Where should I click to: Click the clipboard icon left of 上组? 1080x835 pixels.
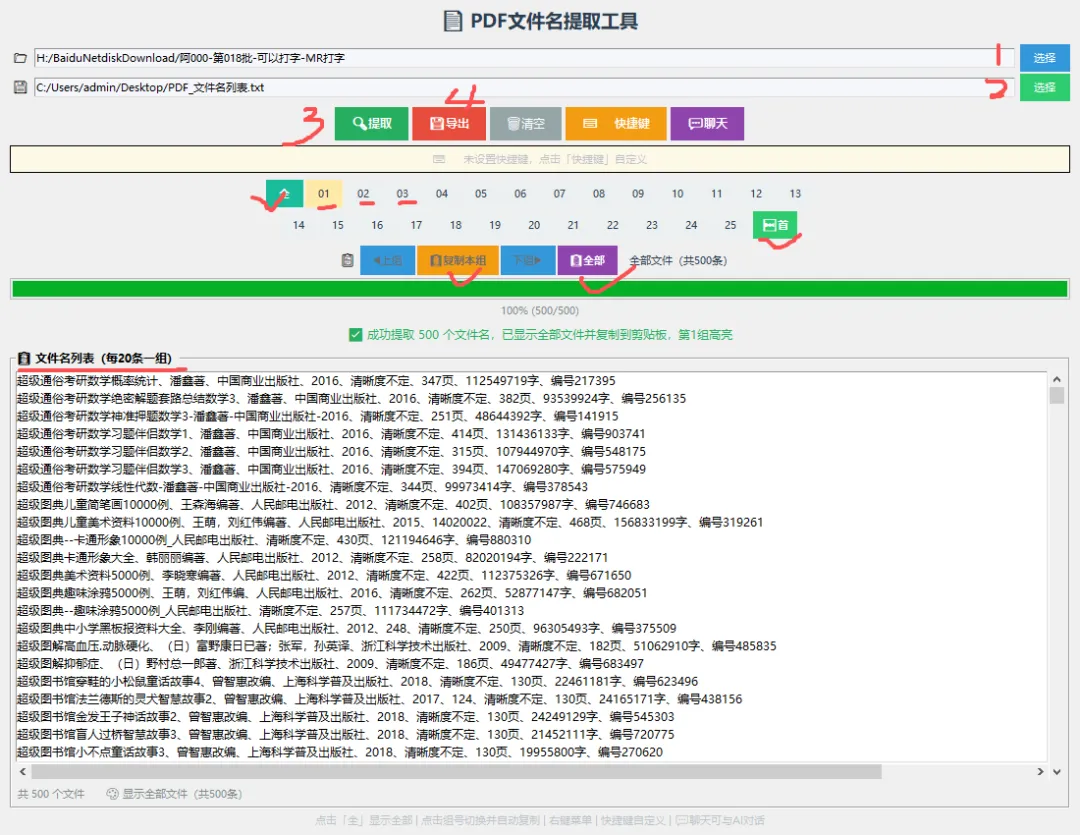click(x=348, y=260)
